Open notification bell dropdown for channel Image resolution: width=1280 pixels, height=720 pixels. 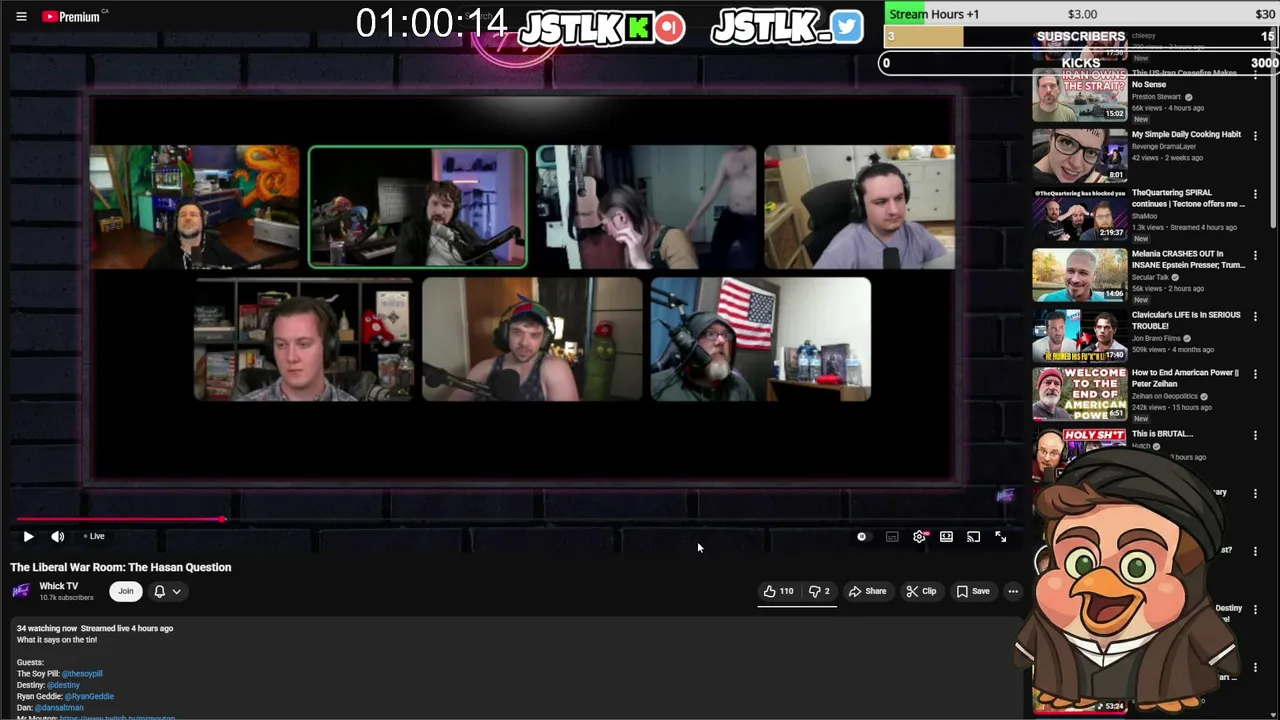167,591
